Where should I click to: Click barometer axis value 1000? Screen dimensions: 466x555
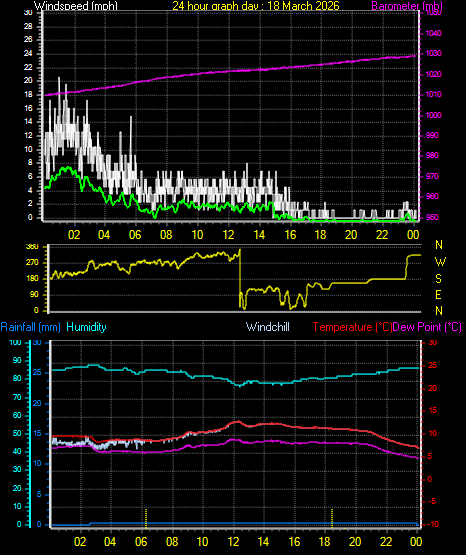pyautogui.click(x=433, y=115)
